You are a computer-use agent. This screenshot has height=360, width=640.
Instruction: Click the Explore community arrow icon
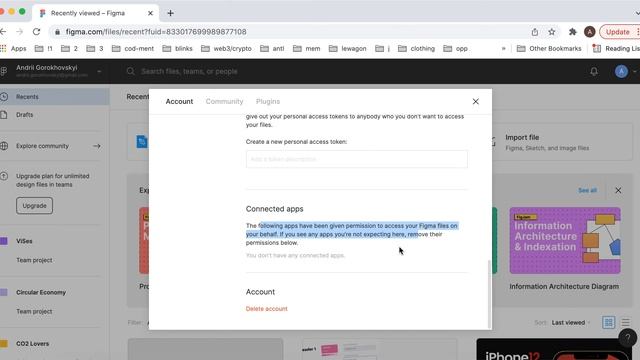pos(97,146)
